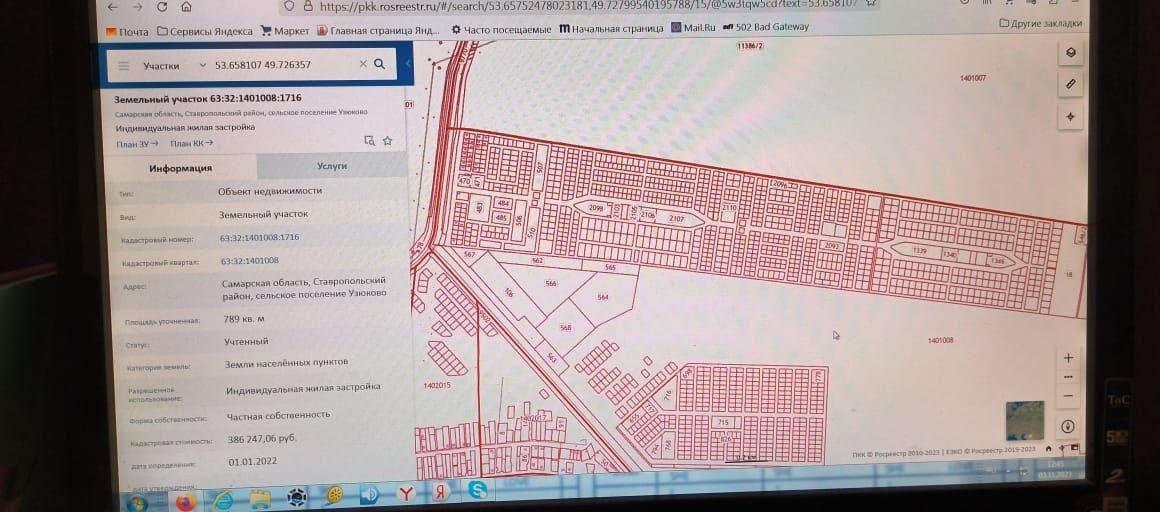Expand the Участки search type dropdown

[202, 66]
